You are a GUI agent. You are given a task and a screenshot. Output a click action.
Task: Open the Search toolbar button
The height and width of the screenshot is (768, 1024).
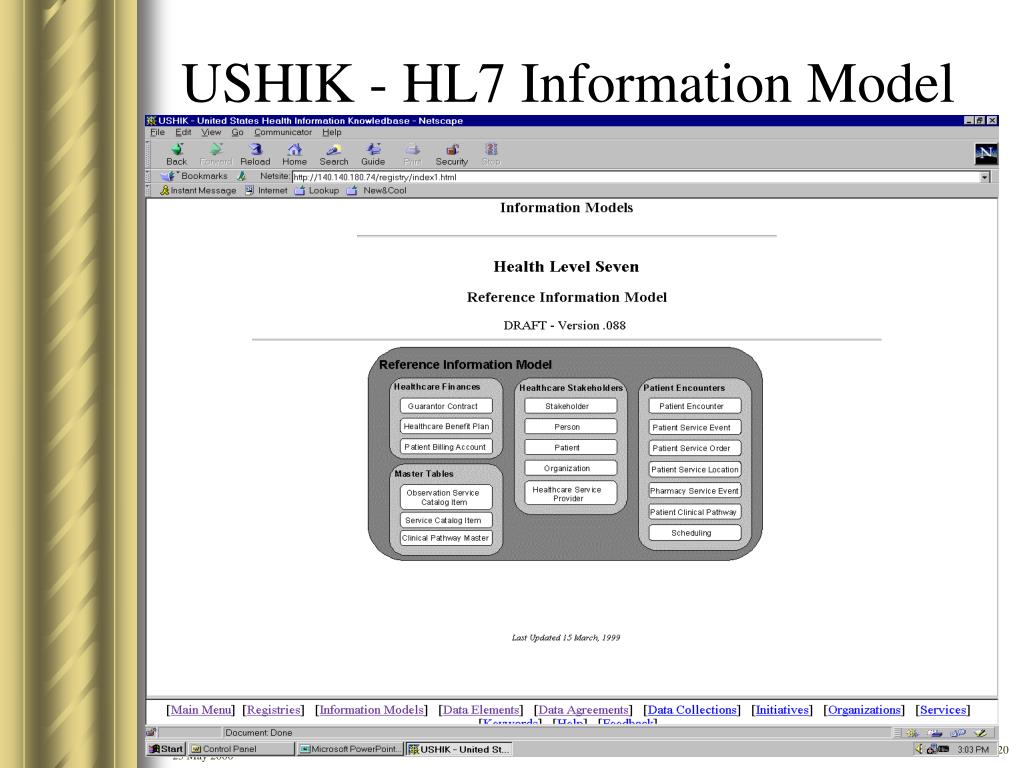334,155
